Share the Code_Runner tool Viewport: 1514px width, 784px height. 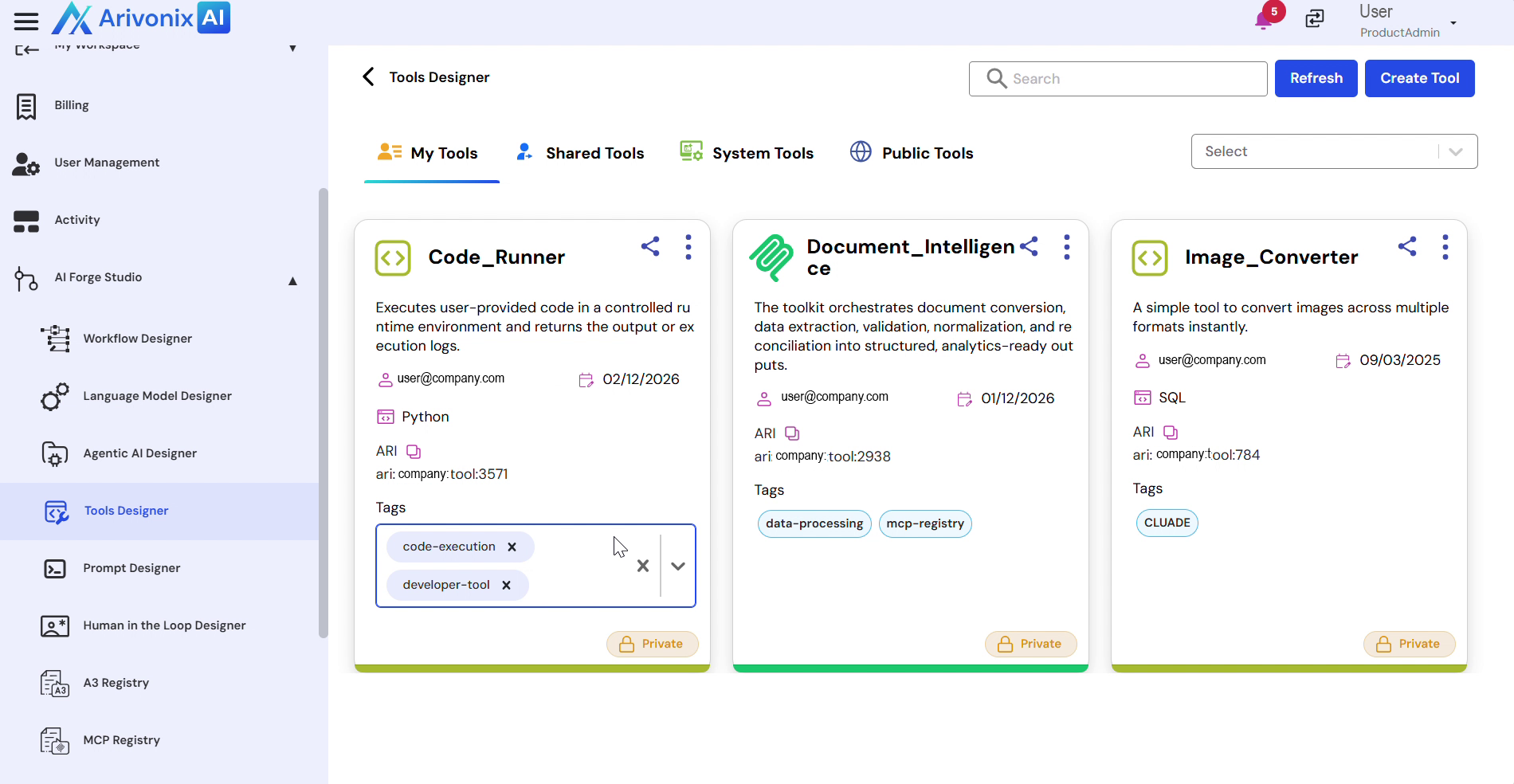coord(650,246)
